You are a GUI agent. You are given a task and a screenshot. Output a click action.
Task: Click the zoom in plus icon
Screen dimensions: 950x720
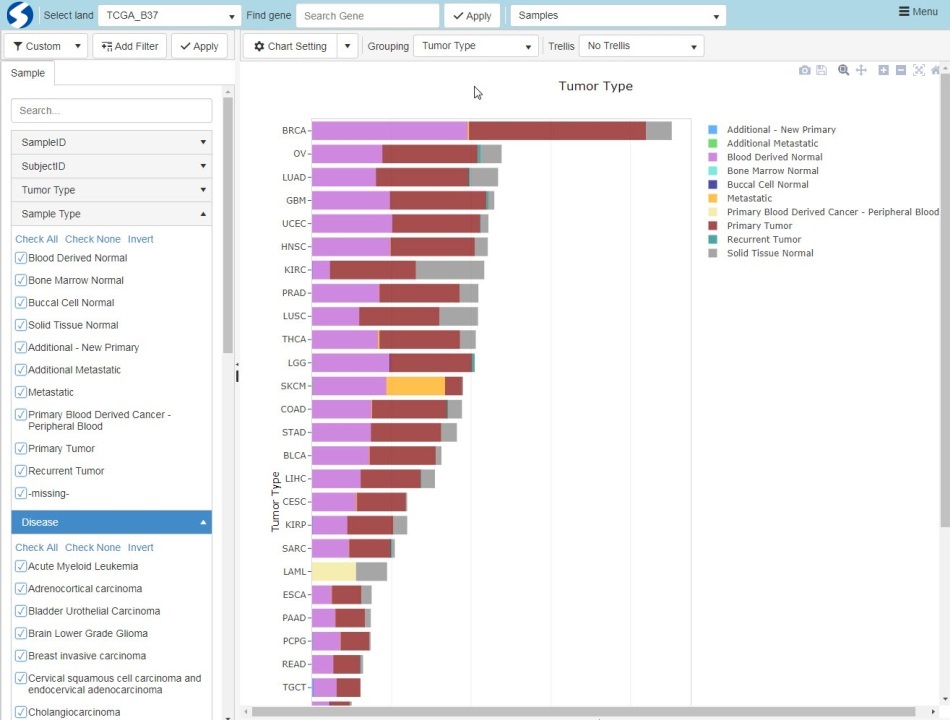(883, 70)
